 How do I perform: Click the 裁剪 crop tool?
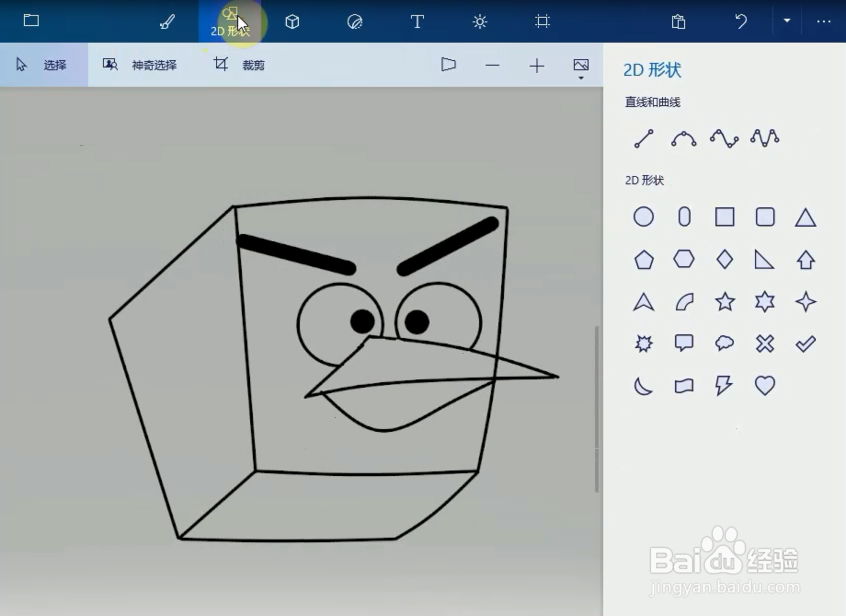[238, 65]
